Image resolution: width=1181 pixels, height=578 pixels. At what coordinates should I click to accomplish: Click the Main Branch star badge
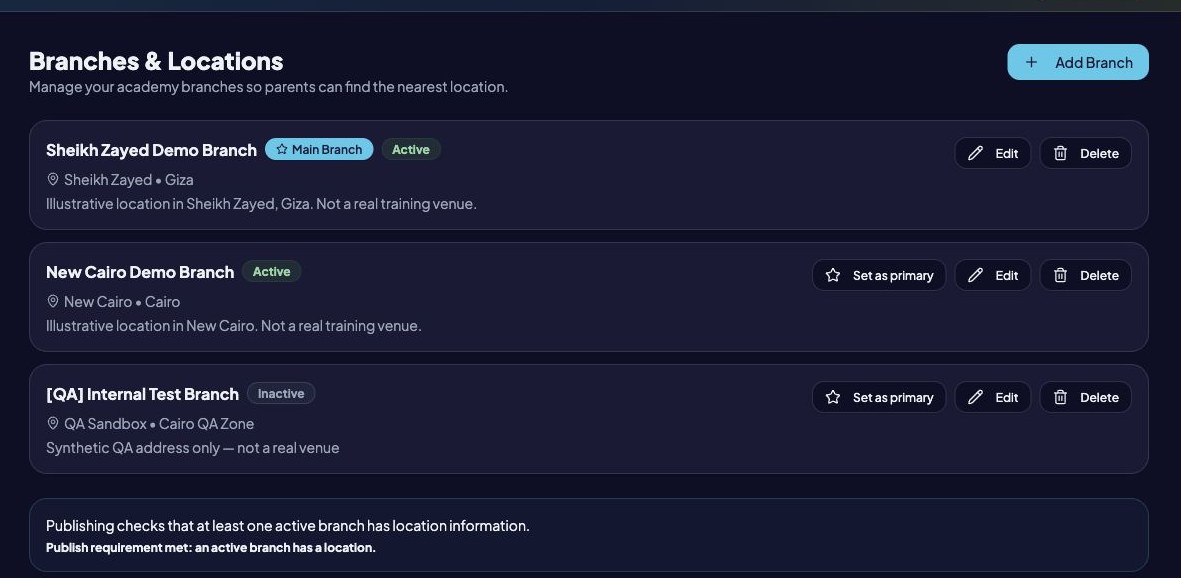click(x=319, y=149)
